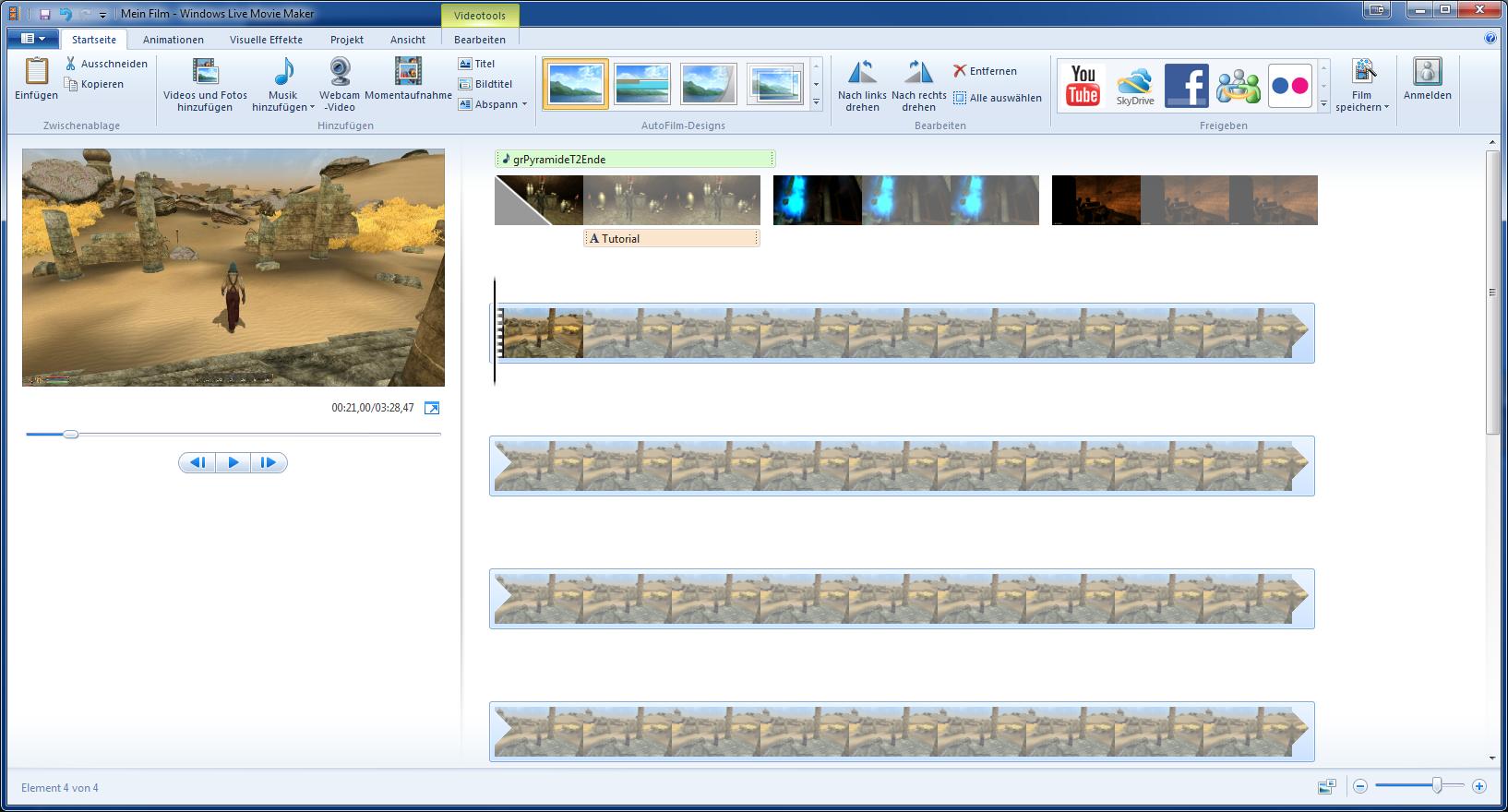Start Webcam-Video recording
Image resolution: width=1508 pixels, height=812 pixels.
(x=340, y=83)
